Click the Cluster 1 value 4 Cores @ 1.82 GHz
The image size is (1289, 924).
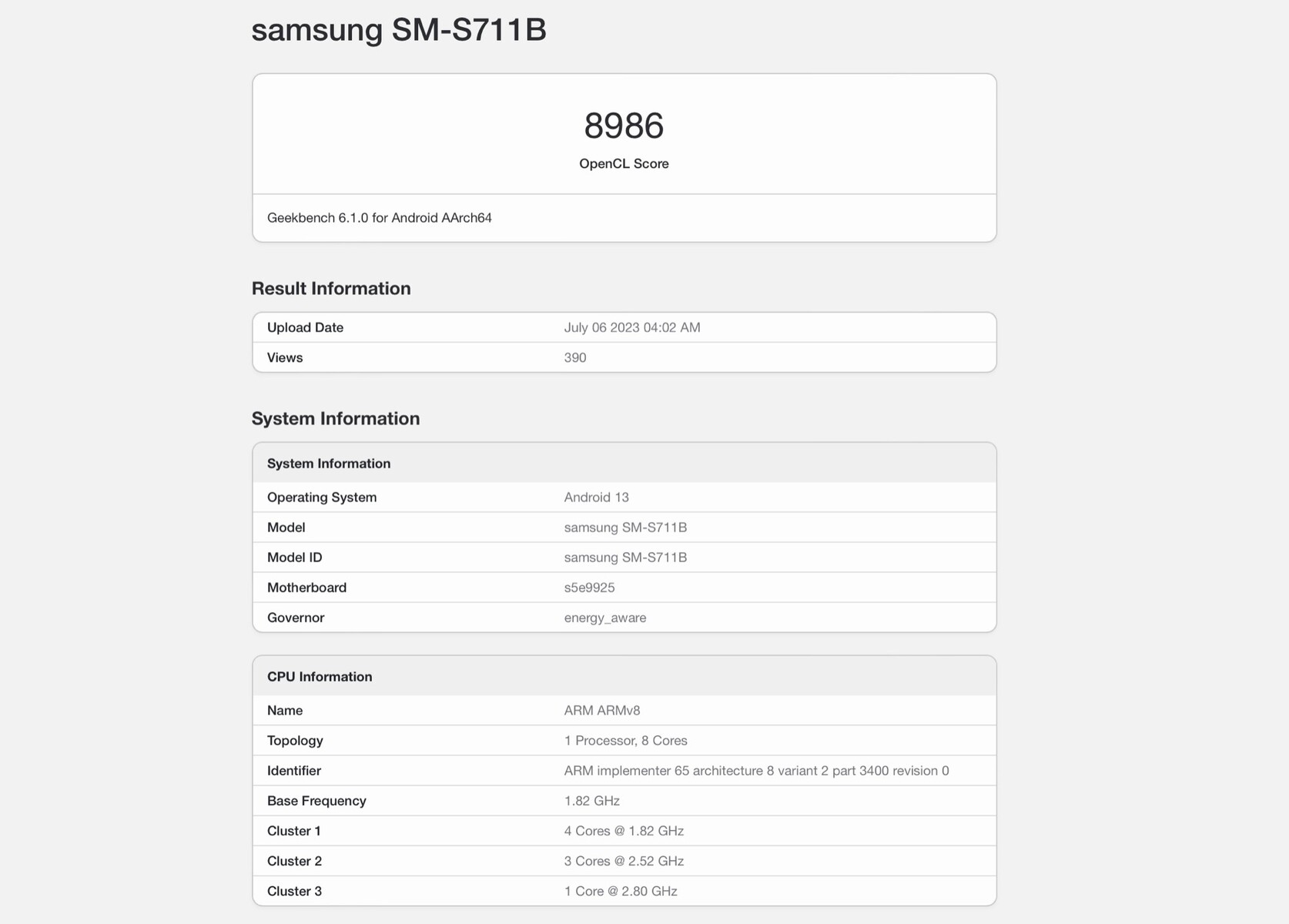click(624, 831)
